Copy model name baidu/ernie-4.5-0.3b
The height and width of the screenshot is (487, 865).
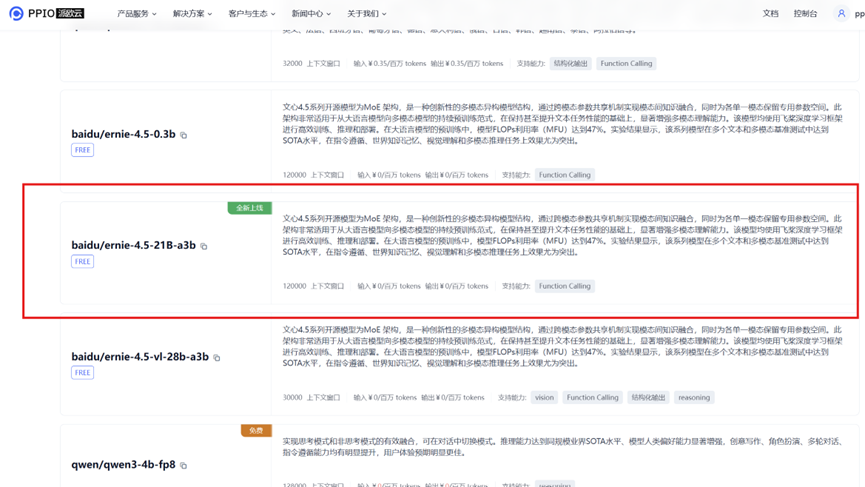184,135
